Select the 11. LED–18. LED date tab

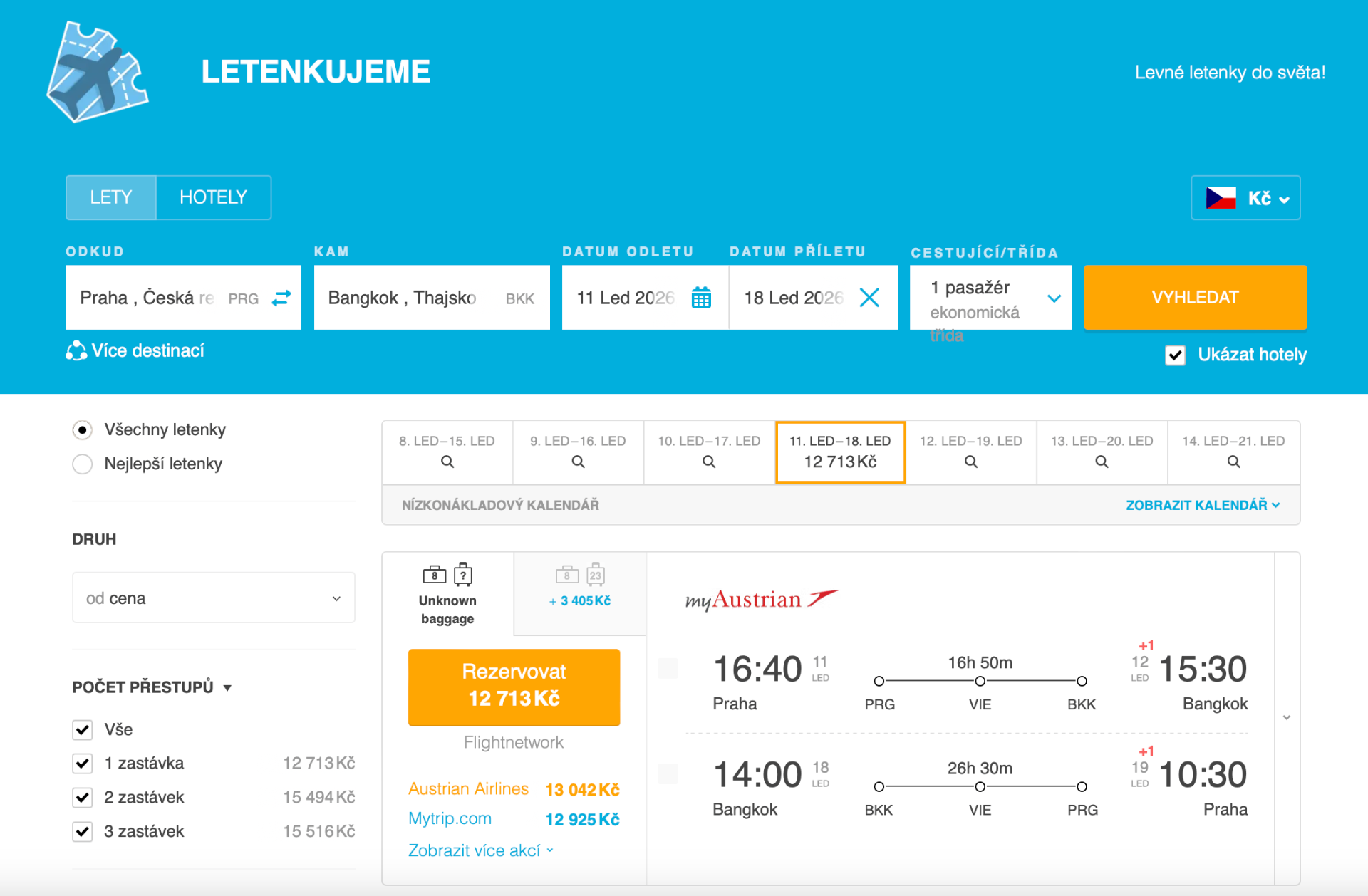[840, 452]
